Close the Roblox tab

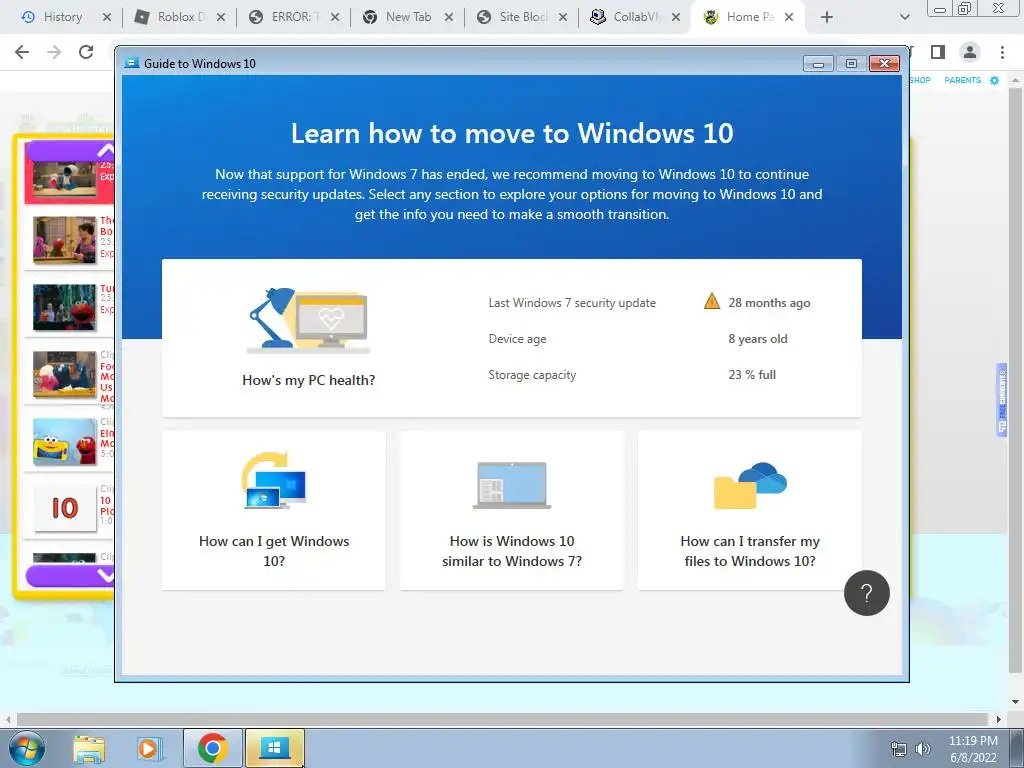(221, 17)
